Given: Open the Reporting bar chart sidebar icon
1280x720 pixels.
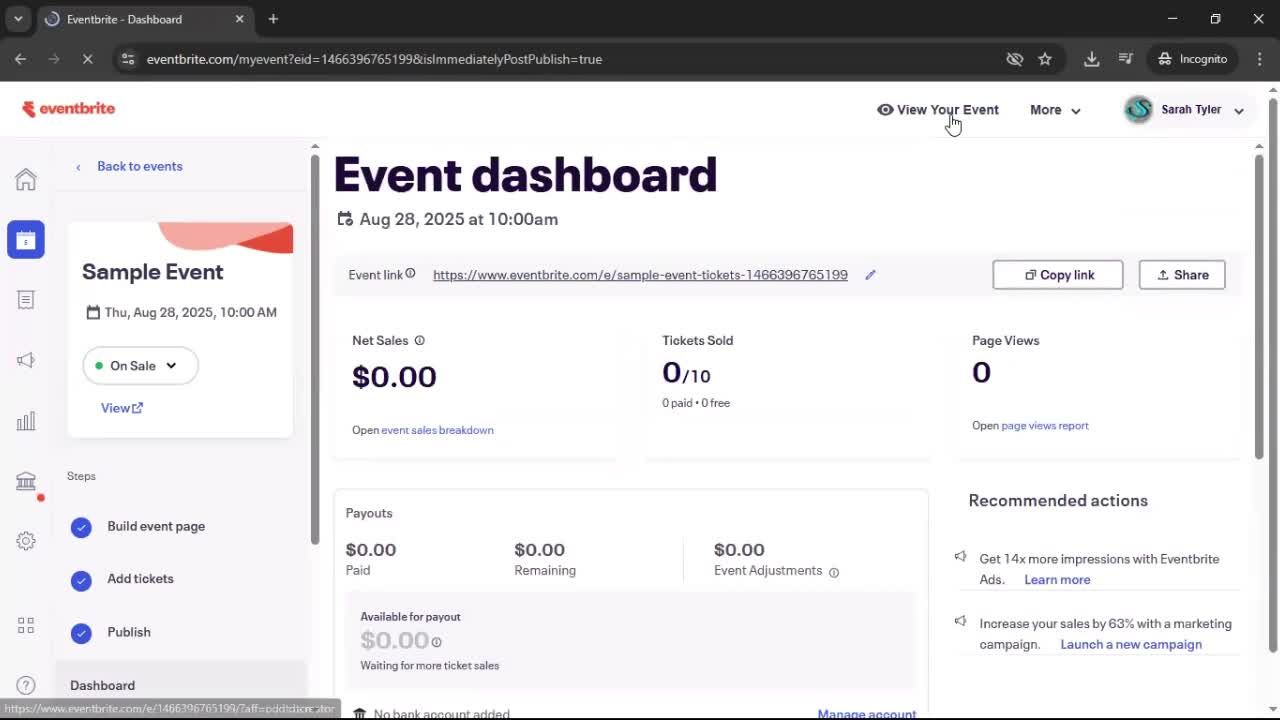Looking at the screenshot, I should pos(26,421).
